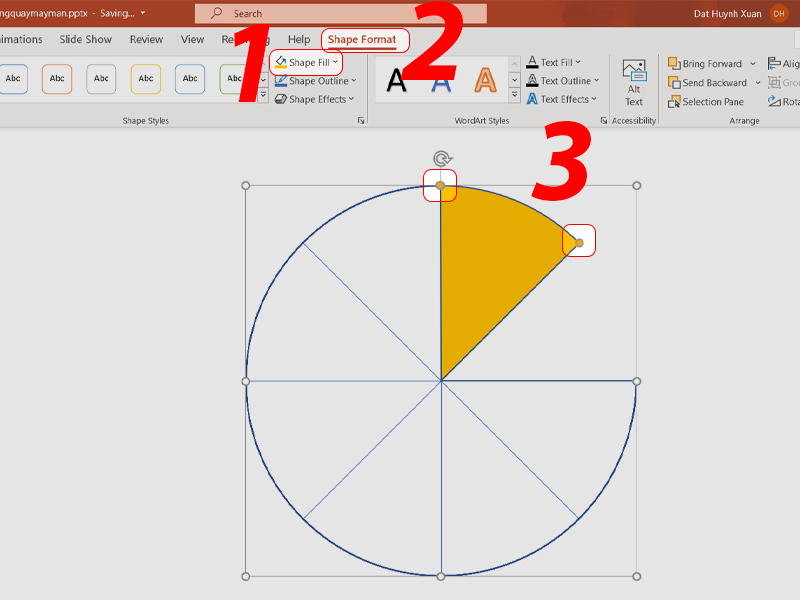This screenshot has width=800, height=600.
Task: Click the DH user account avatar
Action: [779, 13]
